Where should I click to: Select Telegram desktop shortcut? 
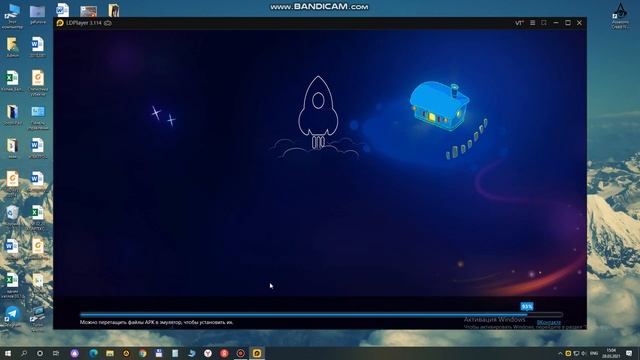click(12, 316)
